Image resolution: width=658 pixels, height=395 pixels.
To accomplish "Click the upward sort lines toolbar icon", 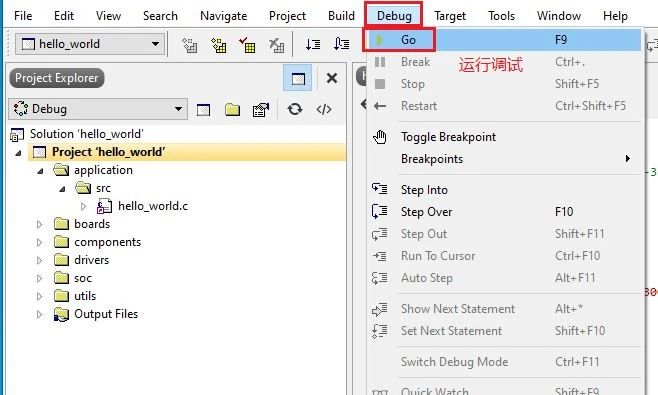I will click(342, 44).
